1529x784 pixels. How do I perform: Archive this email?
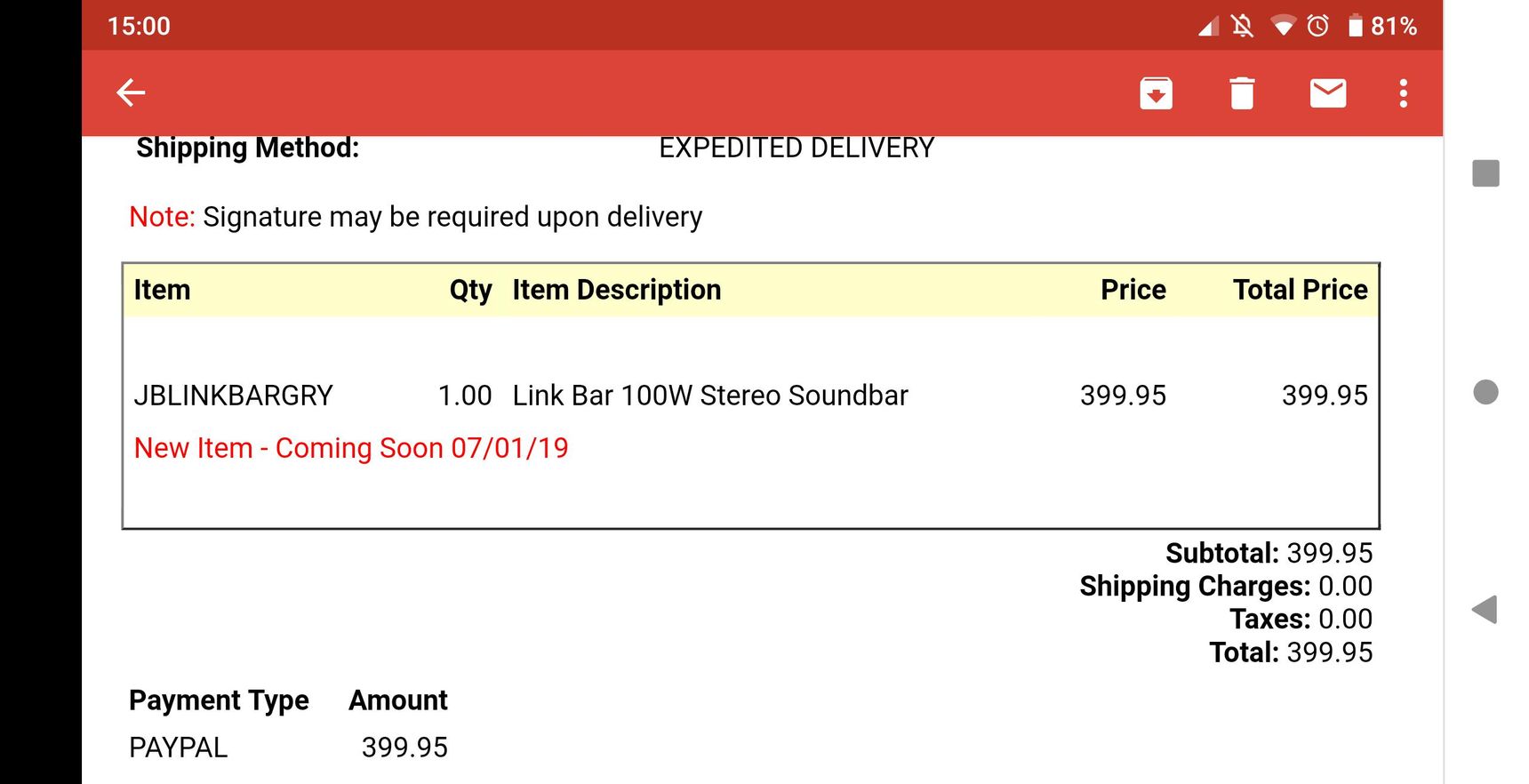[1156, 93]
